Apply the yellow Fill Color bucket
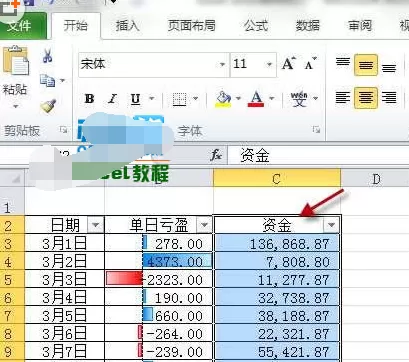Image resolution: width=409 pixels, height=362 pixels. click(x=223, y=99)
